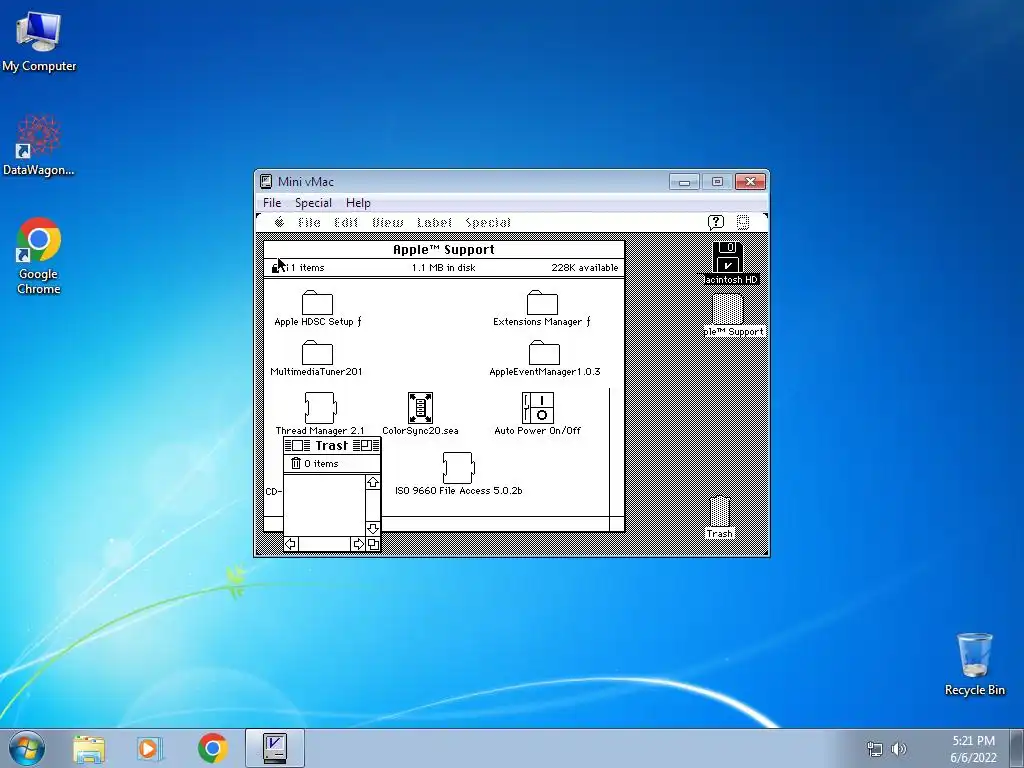Select the Macintosh HD disk icon

click(x=728, y=257)
